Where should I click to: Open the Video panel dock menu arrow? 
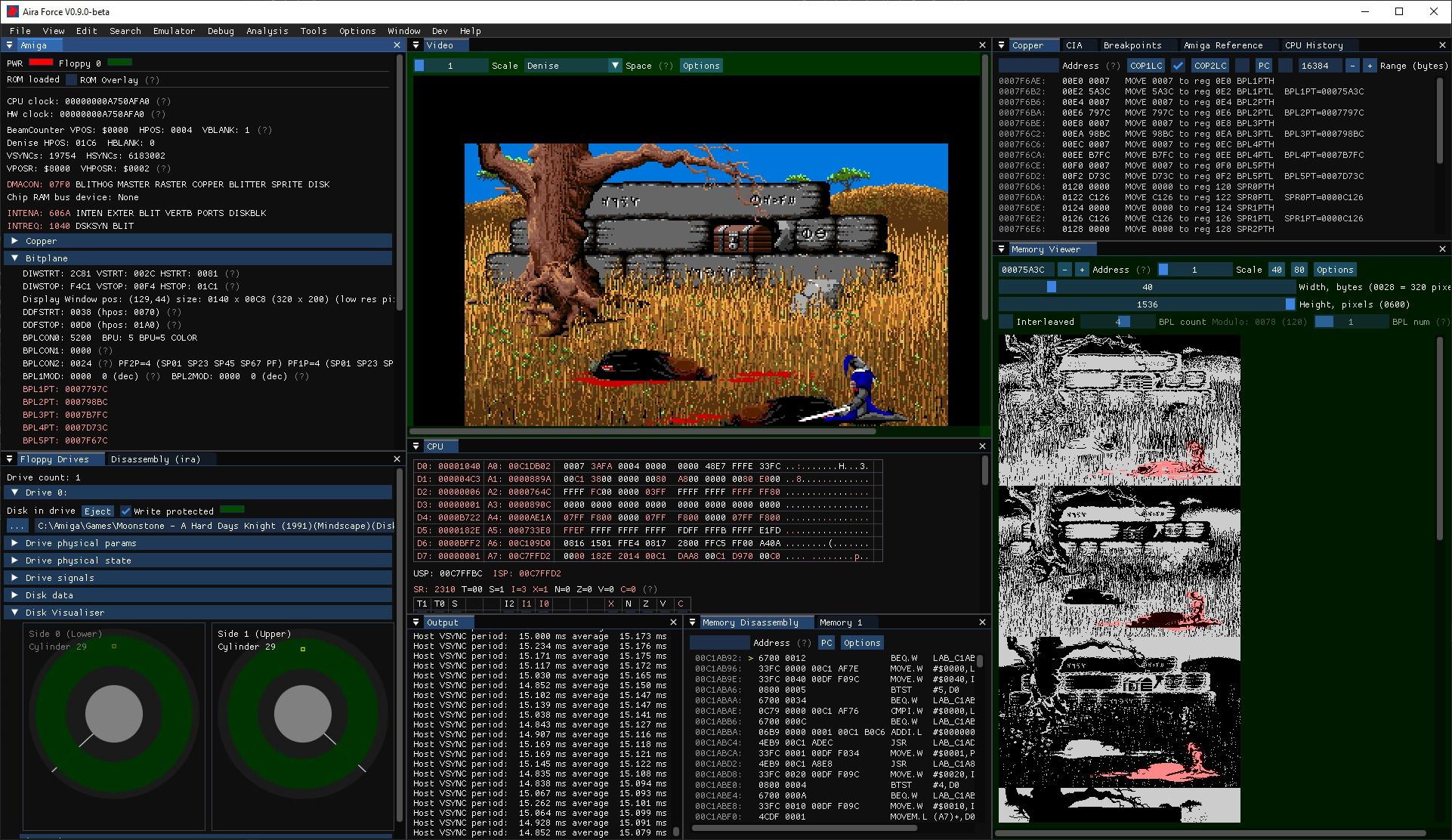point(416,45)
